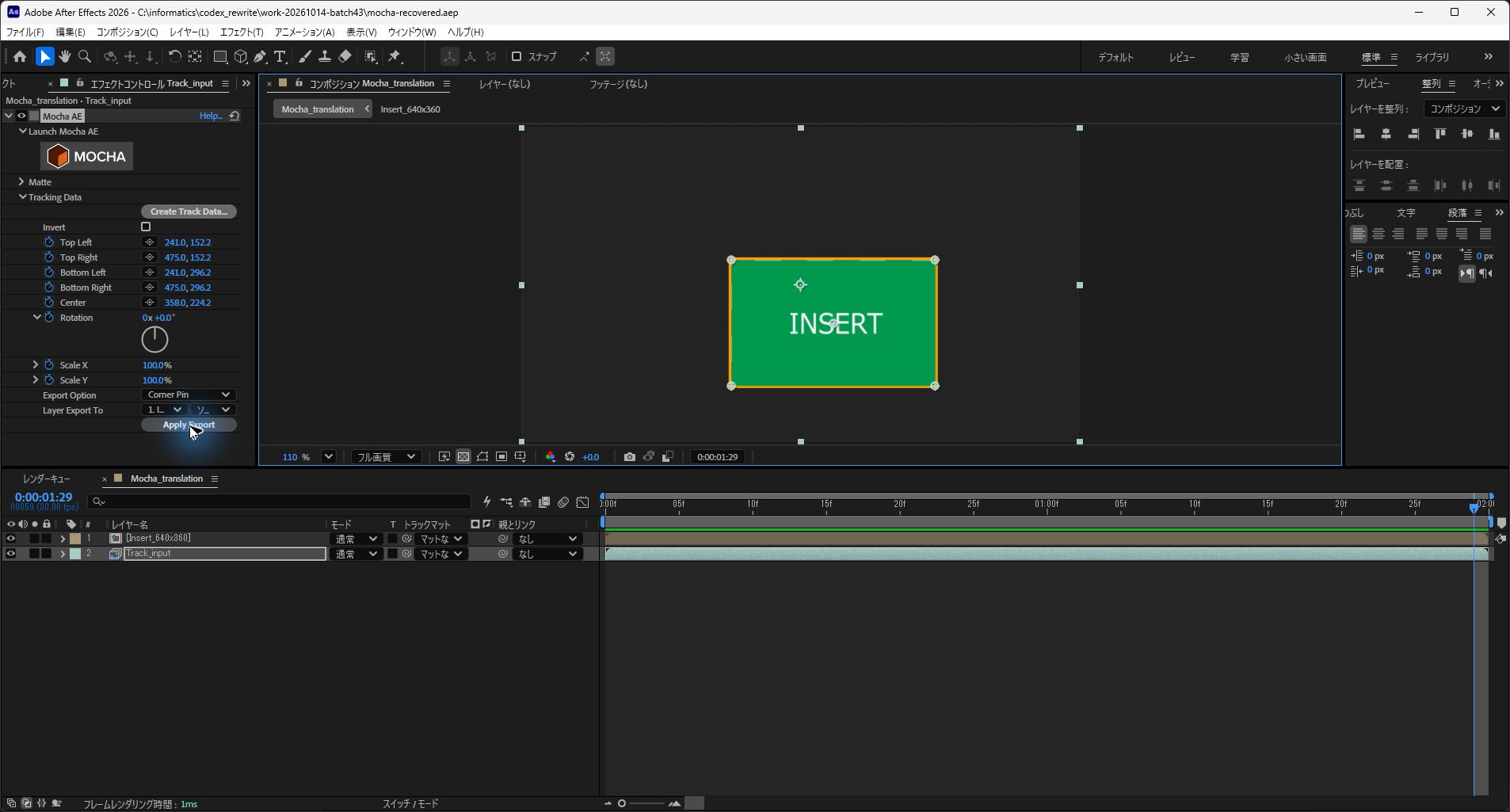Select the Zoom magnifier tool
This screenshot has width=1510, height=812.
(85, 56)
